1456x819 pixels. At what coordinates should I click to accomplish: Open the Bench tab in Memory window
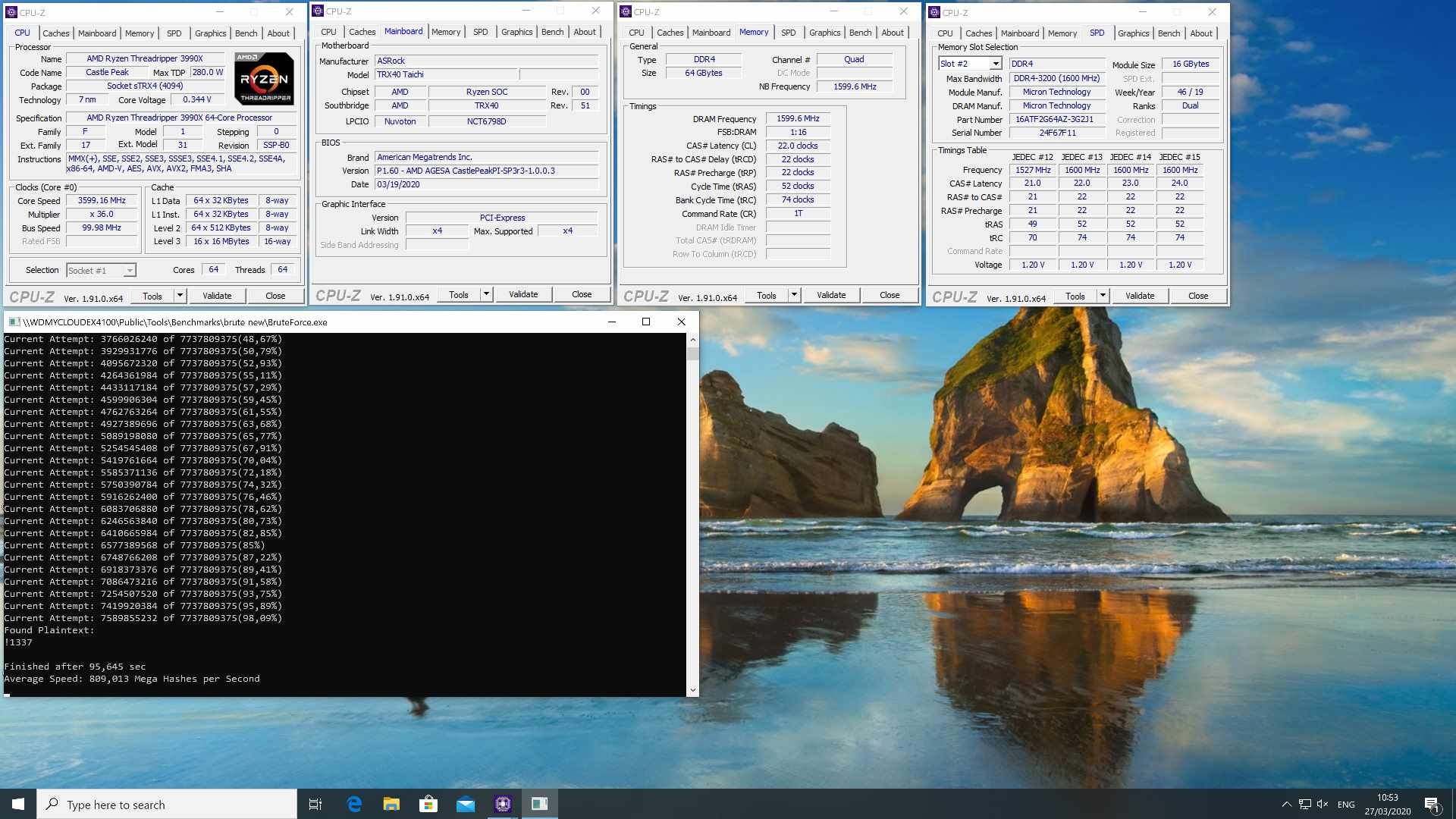point(860,33)
